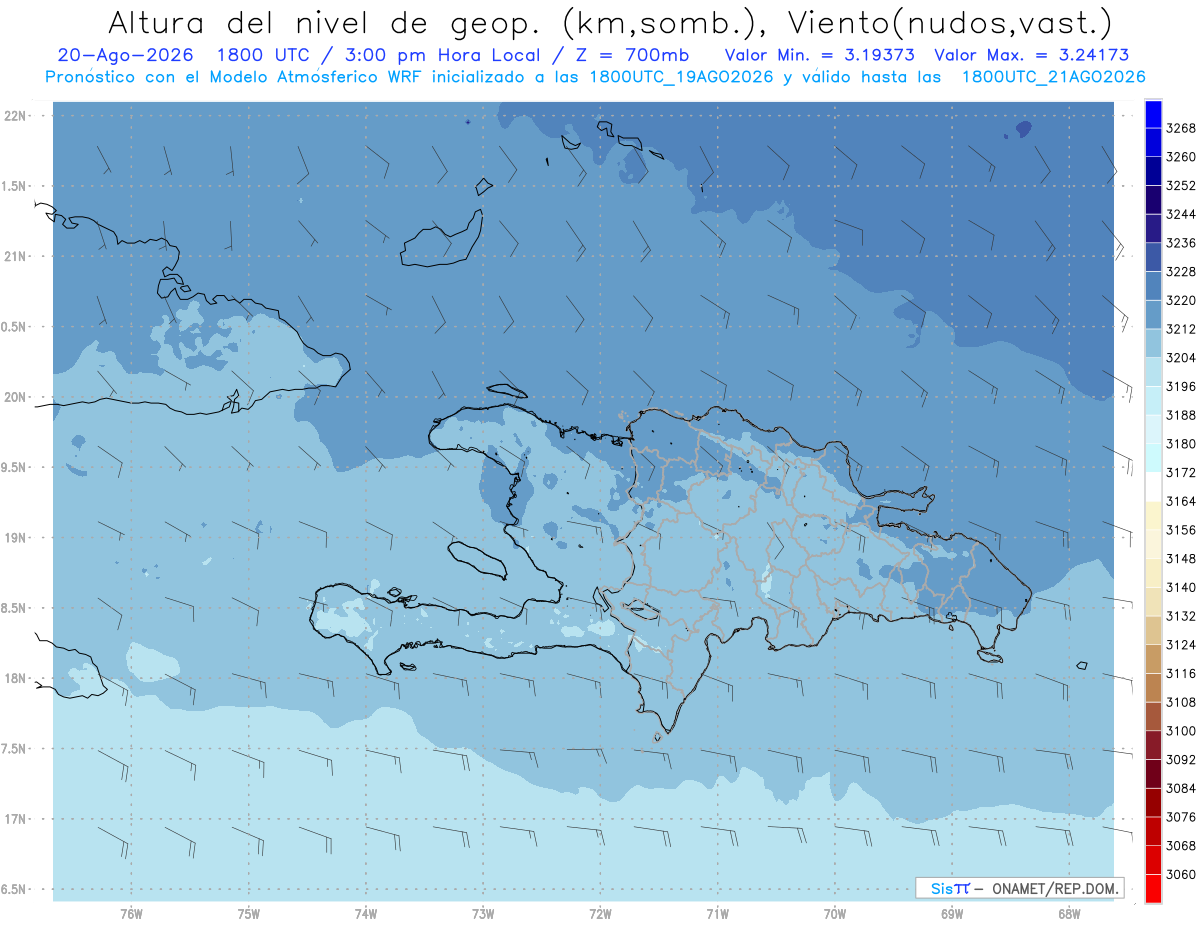Click the '3068' colorbar value
This screenshot has height=927, width=1200.
[1181, 845]
